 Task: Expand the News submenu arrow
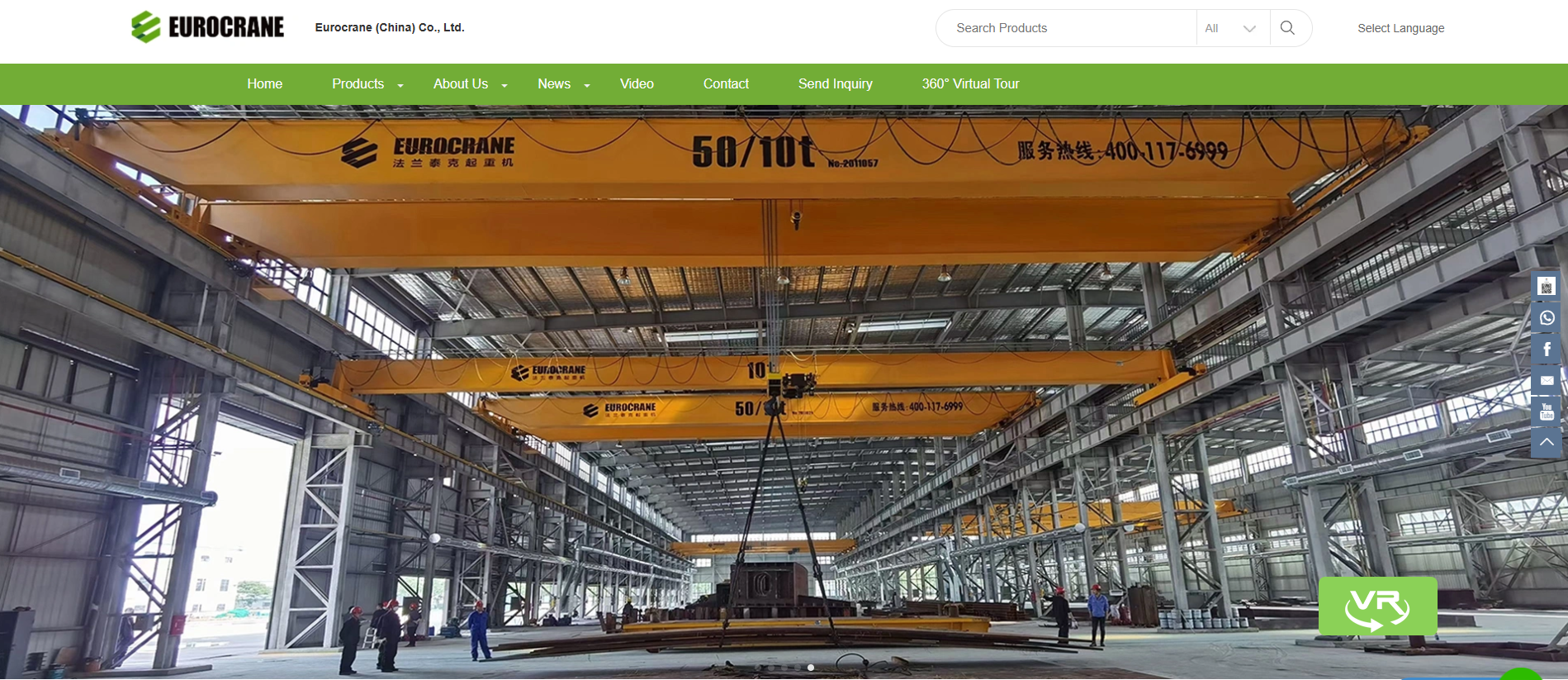(587, 85)
